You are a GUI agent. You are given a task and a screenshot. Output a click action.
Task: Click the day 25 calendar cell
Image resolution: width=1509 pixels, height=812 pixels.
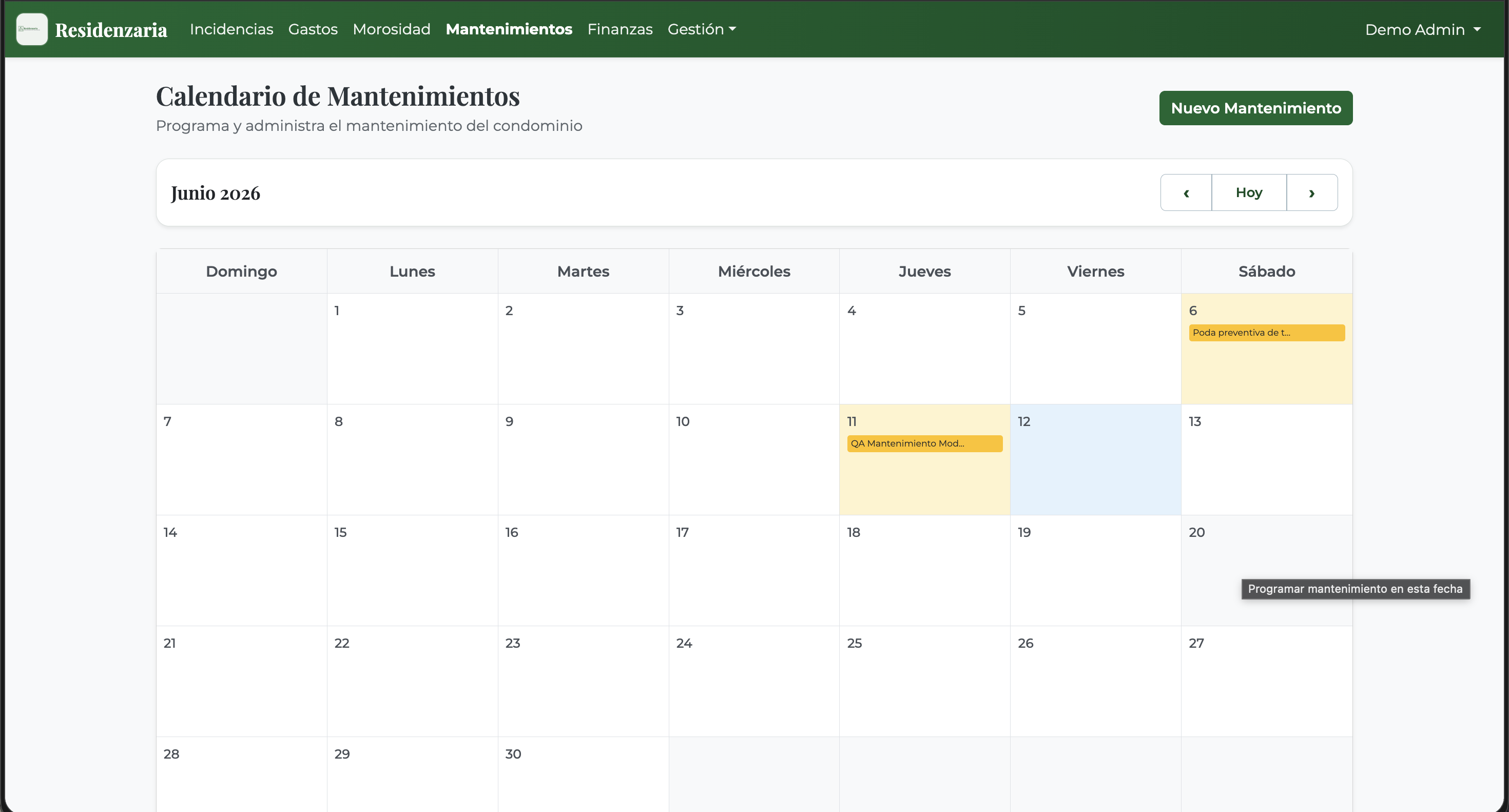coord(924,681)
